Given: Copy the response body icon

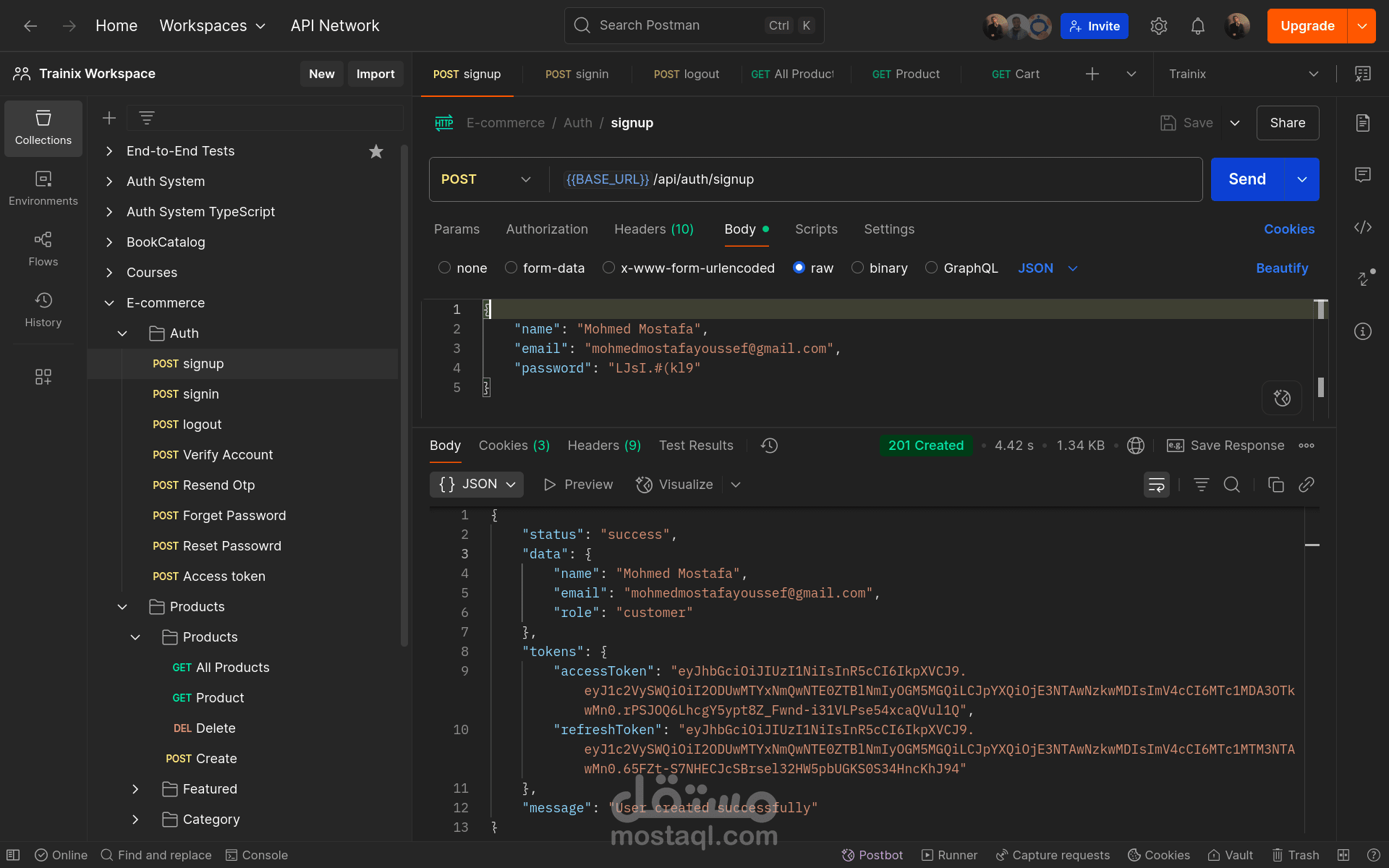Looking at the screenshot, I should (1275, 485).
